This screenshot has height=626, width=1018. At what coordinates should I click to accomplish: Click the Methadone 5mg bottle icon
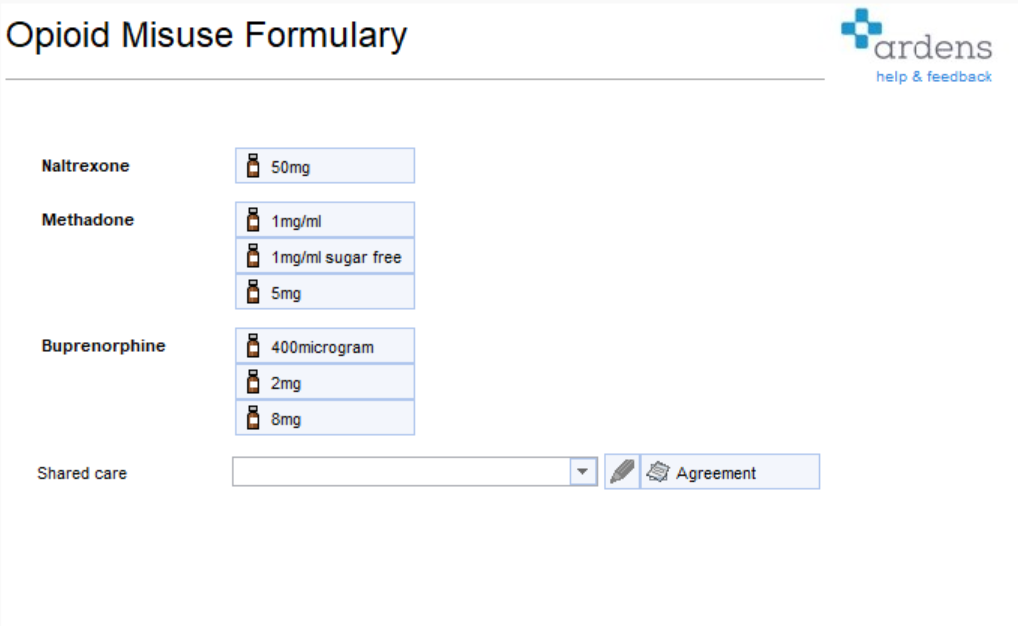coord(253,292)
